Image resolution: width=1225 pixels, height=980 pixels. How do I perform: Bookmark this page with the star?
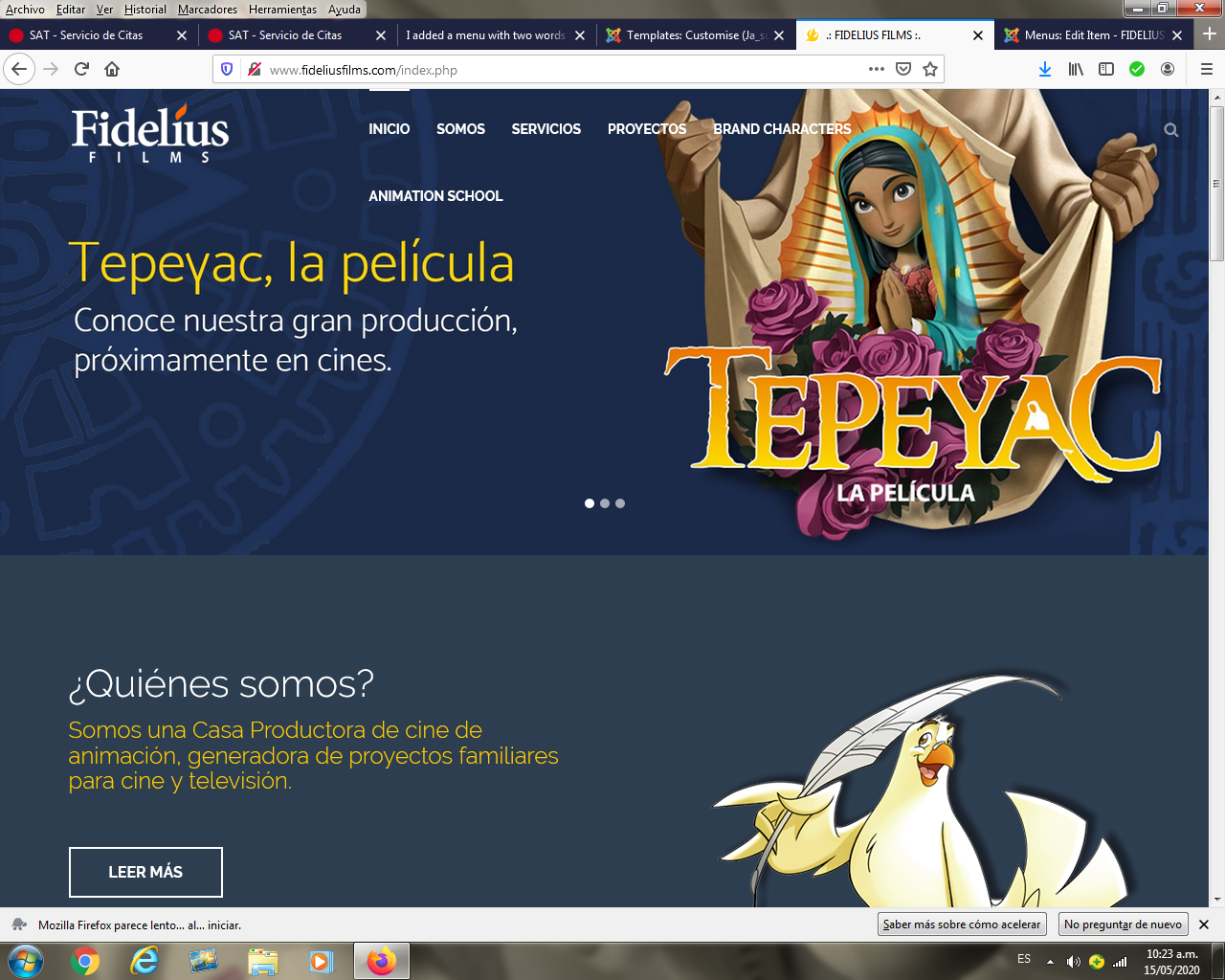point(929,69)
